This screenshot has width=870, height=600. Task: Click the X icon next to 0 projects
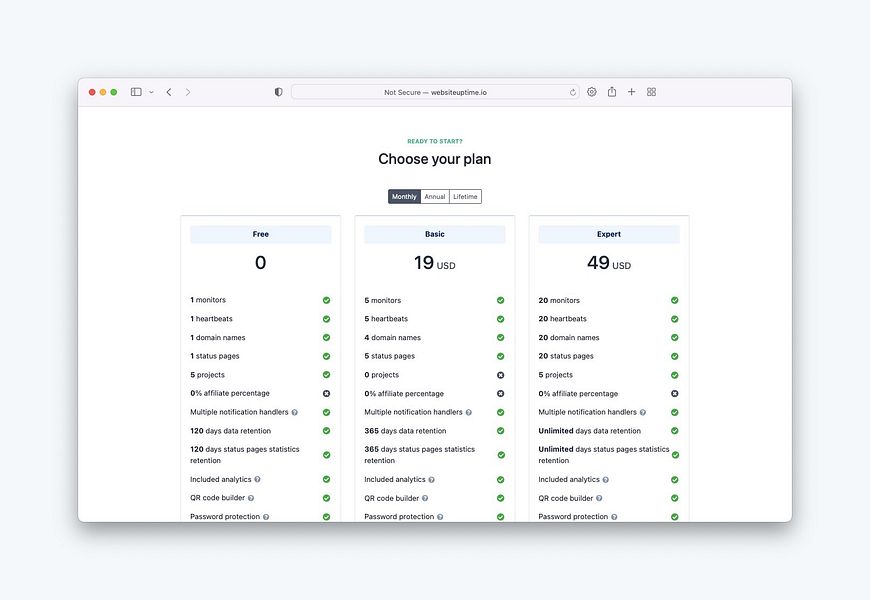[x=500, y=374]
